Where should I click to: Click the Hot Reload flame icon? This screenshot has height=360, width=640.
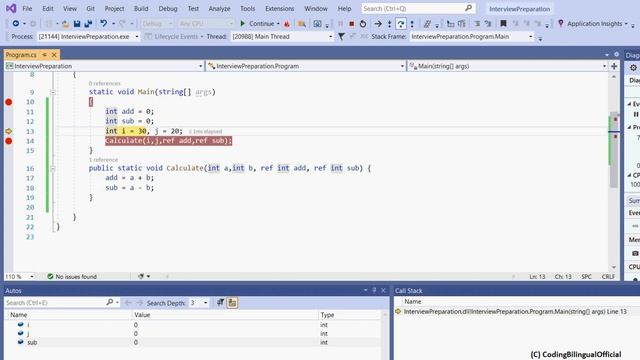(x=287, y=24)
